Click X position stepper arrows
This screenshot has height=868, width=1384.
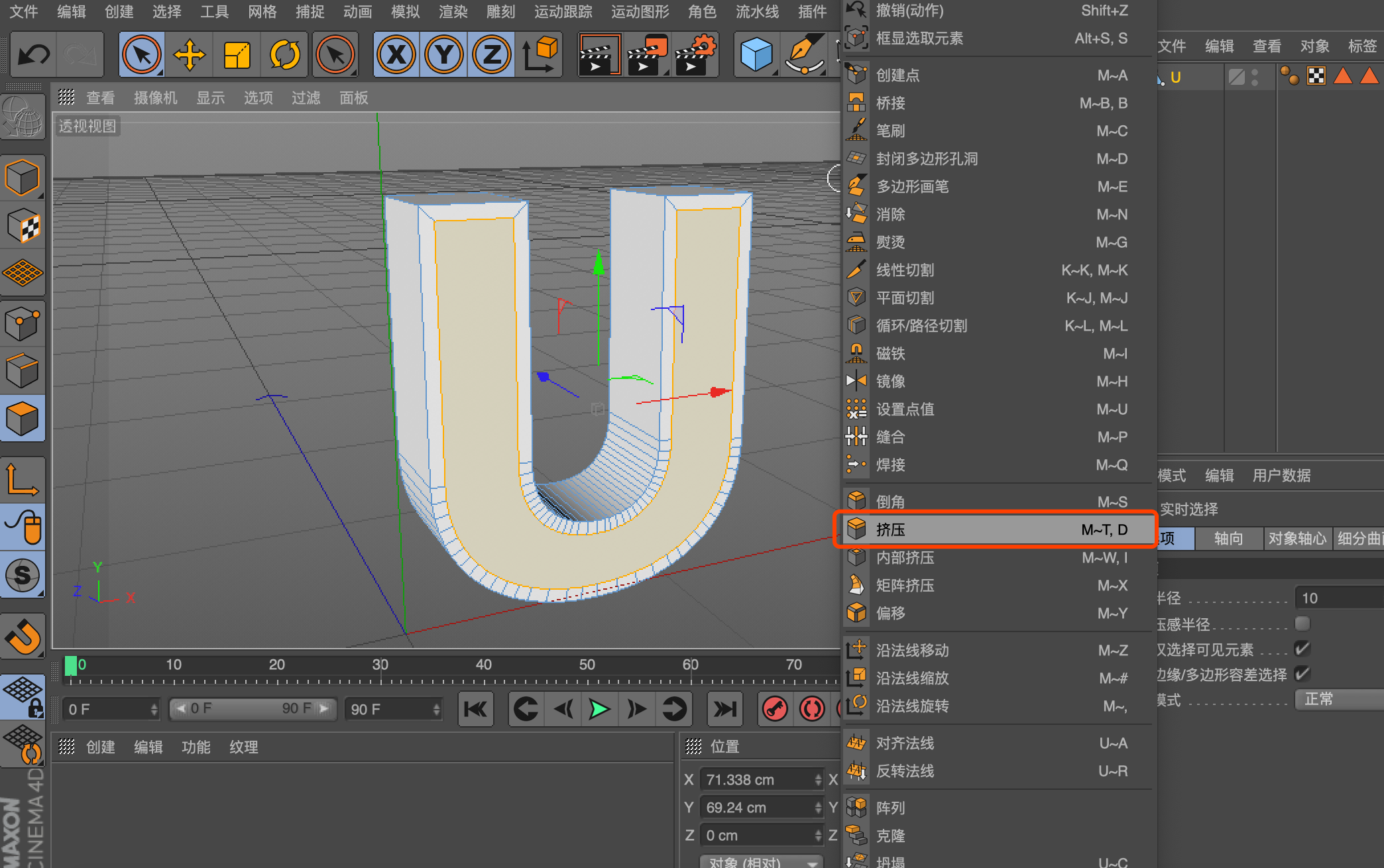[x=818, y=780]
